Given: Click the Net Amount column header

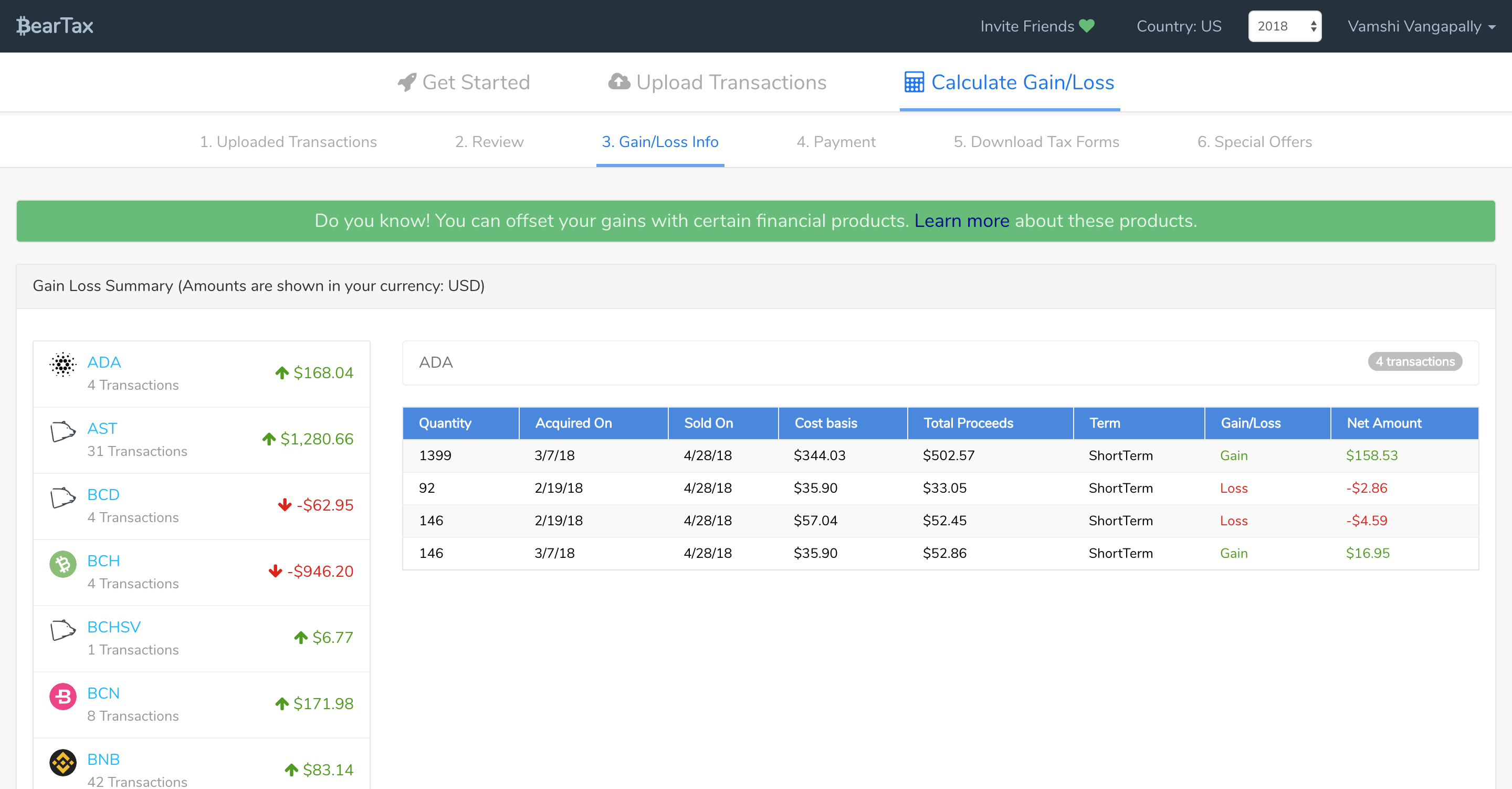Looking at the screenshot, I should pos(1383,423).
